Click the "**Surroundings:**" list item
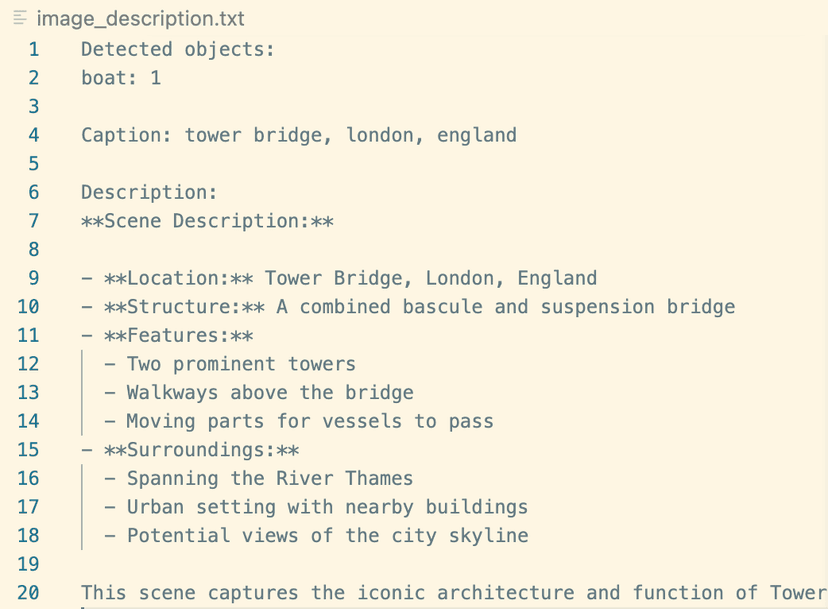This screenshot has height=609, width=828. click(x=201, y=450)
